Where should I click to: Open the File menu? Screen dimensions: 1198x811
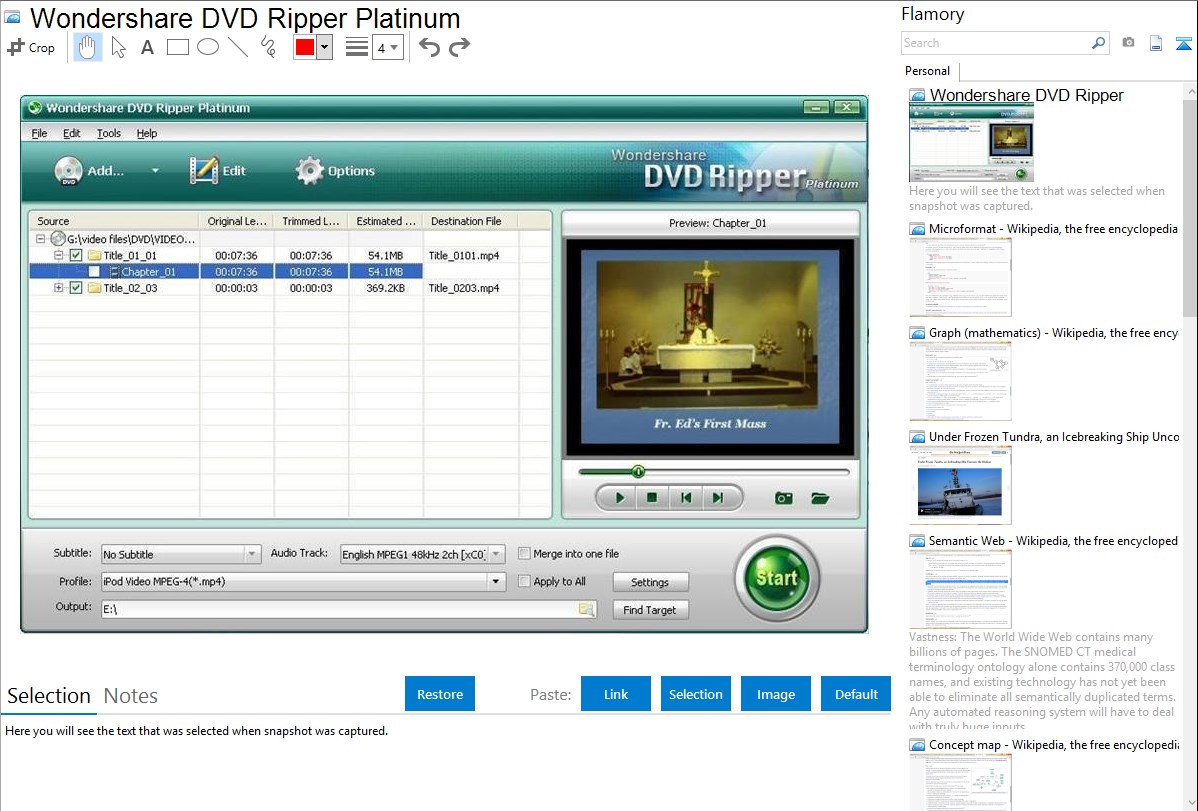(x=39, y=133)
